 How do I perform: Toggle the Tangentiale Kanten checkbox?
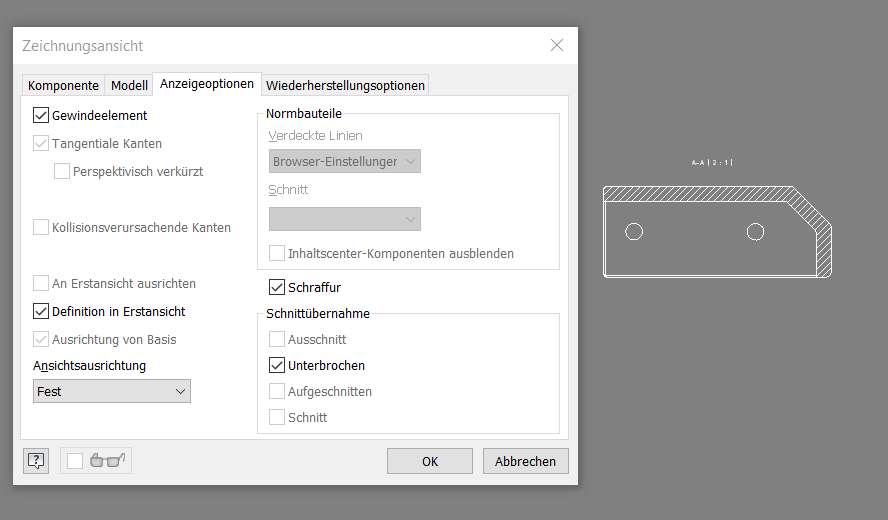point(41,143)
